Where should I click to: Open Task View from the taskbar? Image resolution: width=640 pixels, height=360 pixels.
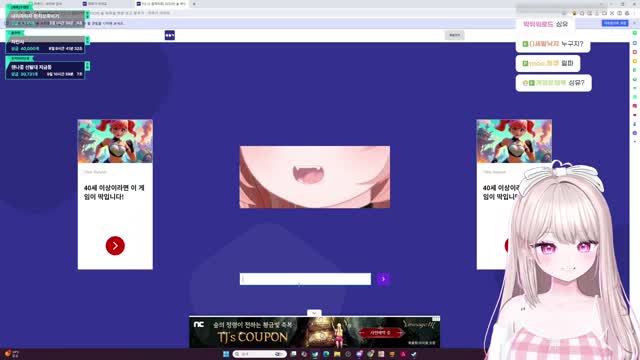(x=293, y=354)
